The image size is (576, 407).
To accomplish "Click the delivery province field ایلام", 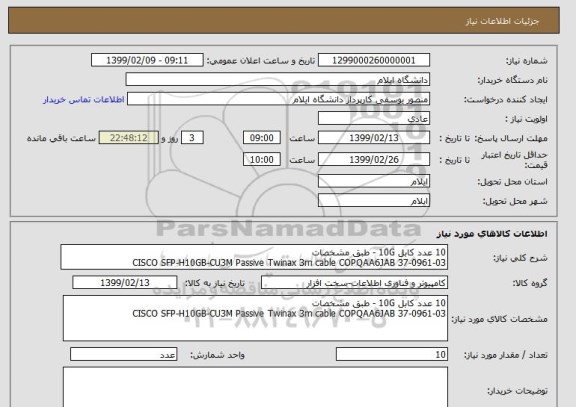I will point(374,181).
